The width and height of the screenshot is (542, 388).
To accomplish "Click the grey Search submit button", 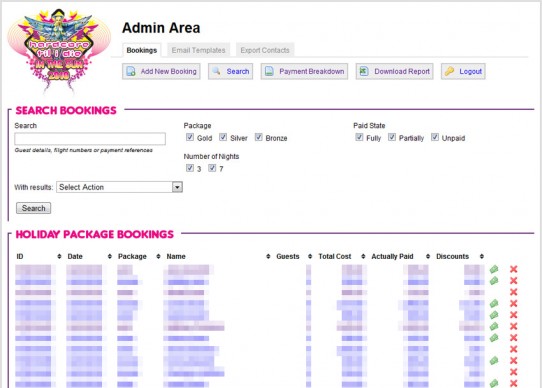I will pyautogui.click(x=34, y=208).
